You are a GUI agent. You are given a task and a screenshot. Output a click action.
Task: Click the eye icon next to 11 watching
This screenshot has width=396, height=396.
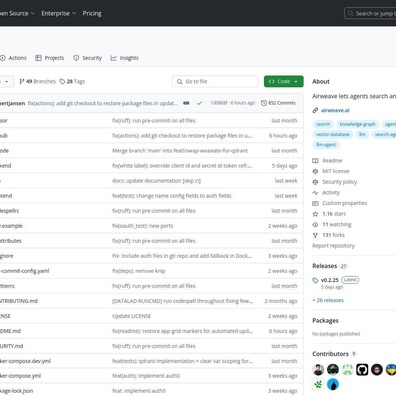315,225
